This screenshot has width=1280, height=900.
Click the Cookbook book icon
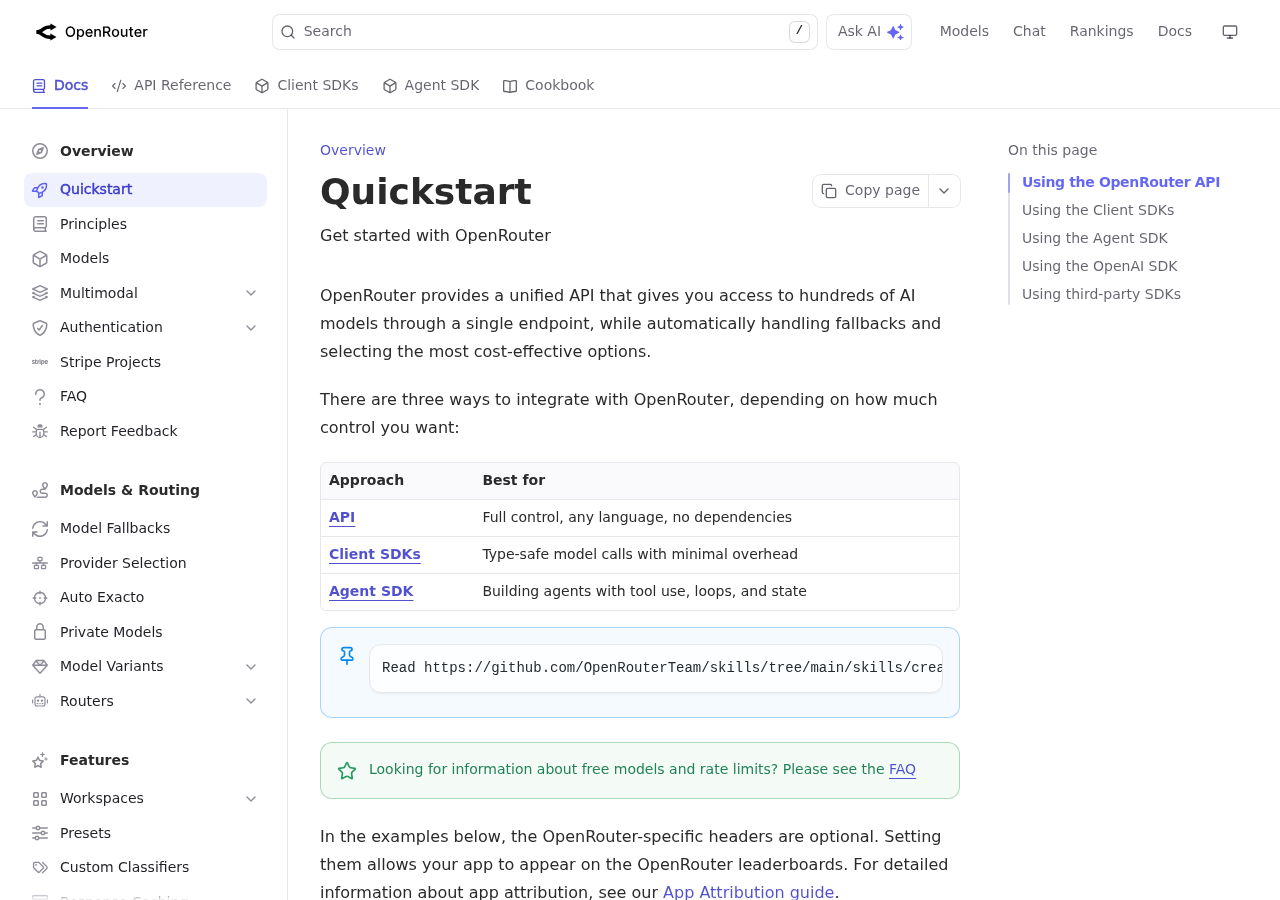[510, 86]
